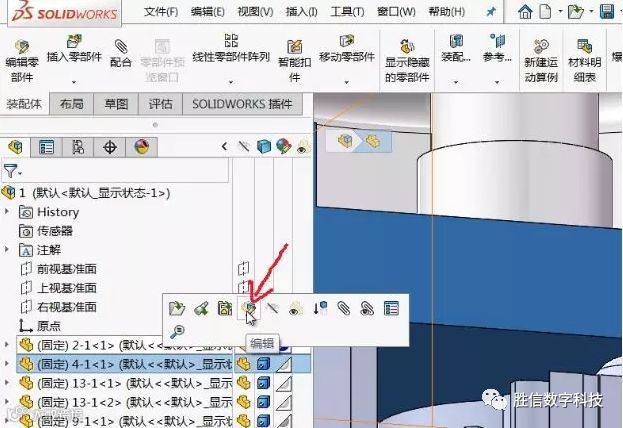This screenshot has height=428, width=623.
Task: Click the part icon in viewport breadcrumb
Action: [373, 141]
